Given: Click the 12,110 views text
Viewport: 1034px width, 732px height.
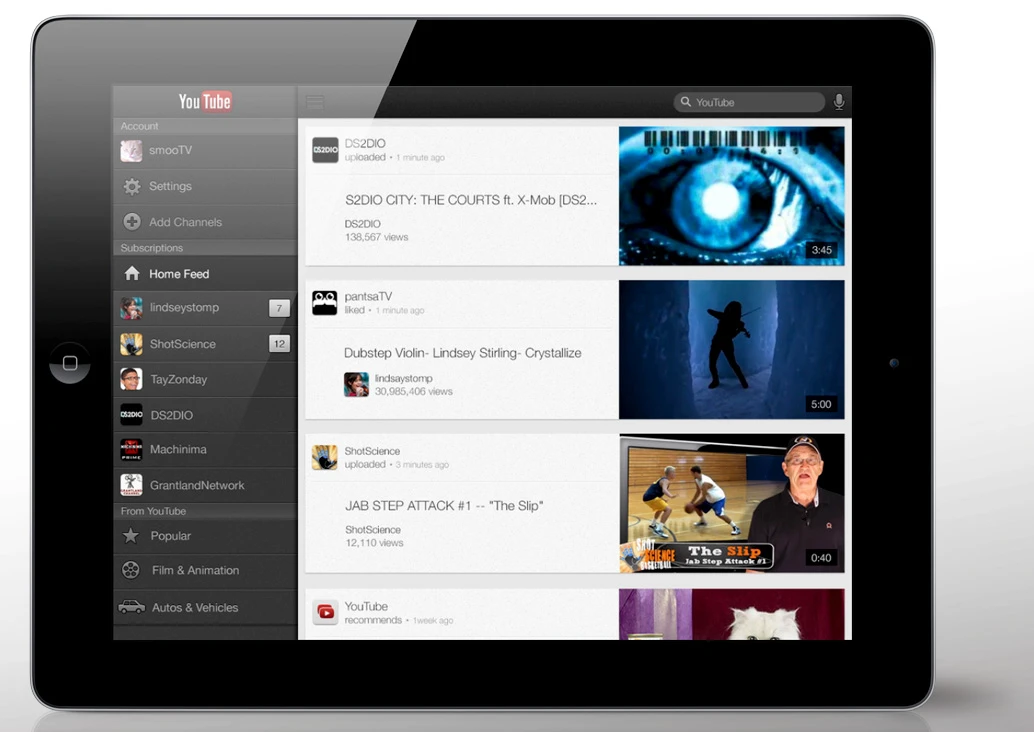Looking at the screenshot, I should pyautogui.click(x=374, y=543).
